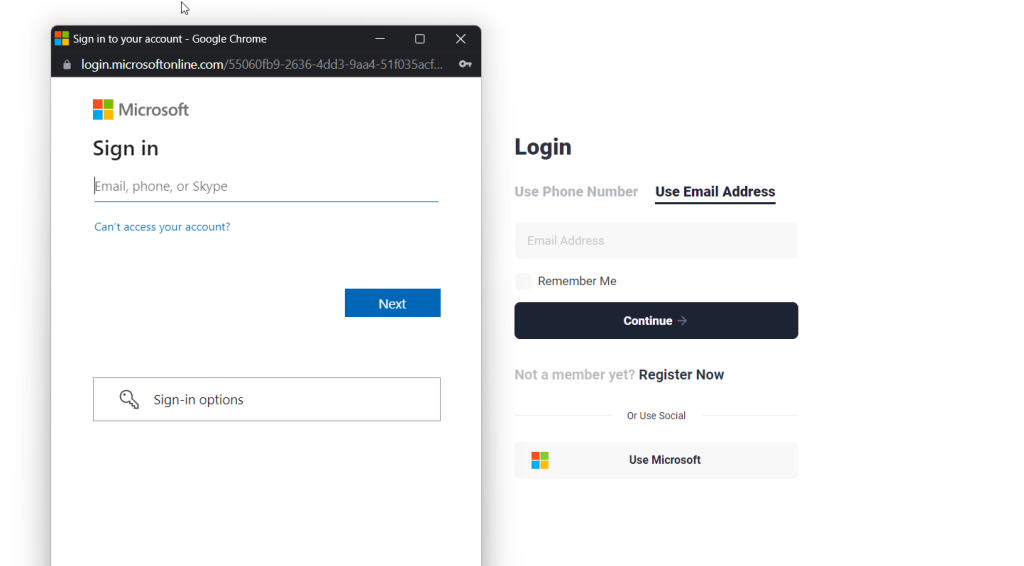Select the Use Email Address tab
This screenshot has width=1024, height=566.
(x=715, y=192)
